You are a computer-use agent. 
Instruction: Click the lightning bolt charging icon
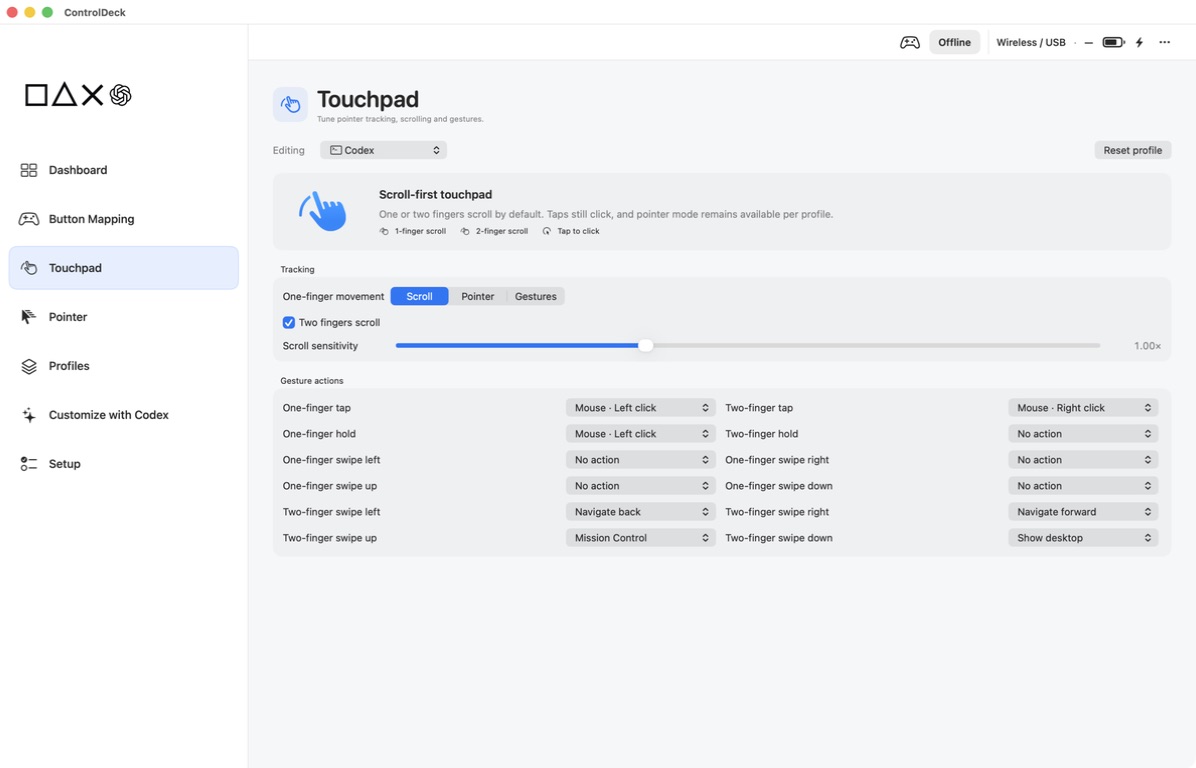[1140, 43]
